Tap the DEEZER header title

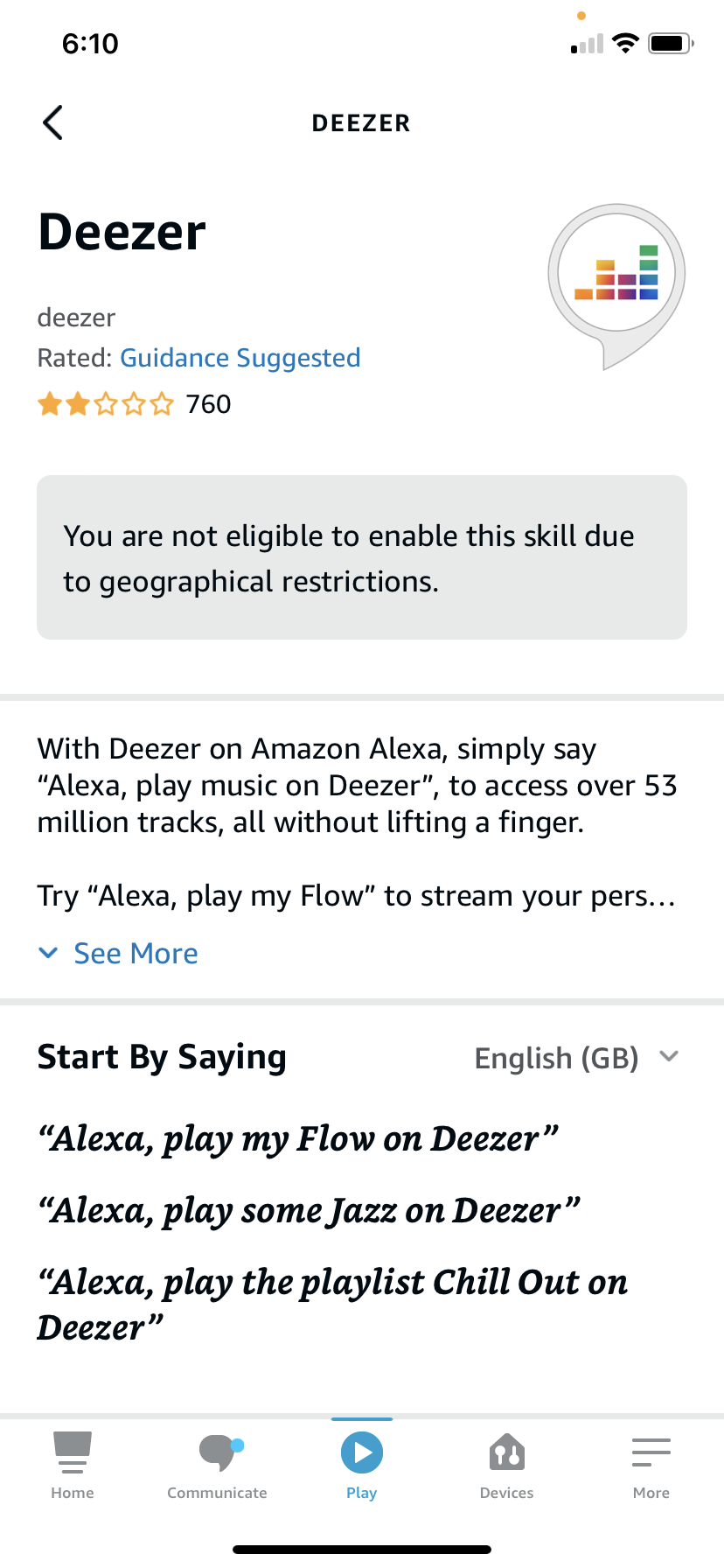coord(361,123)
